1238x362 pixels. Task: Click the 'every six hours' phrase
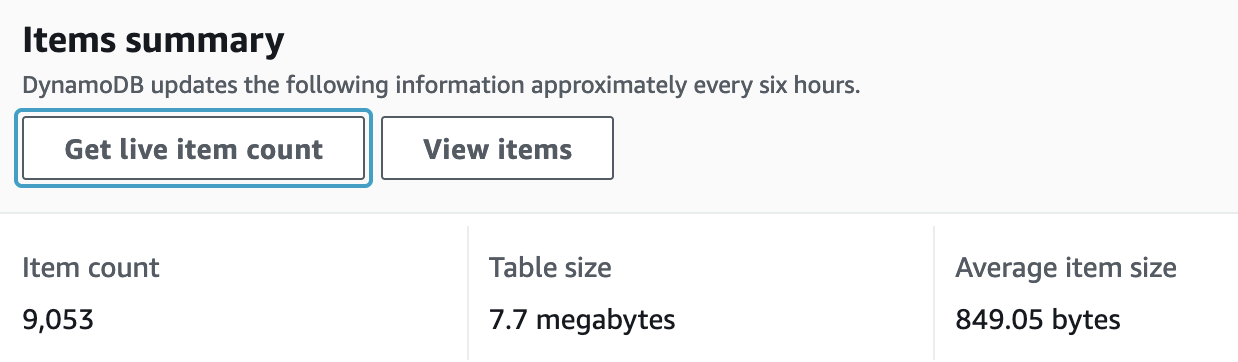pyautogui.click(x=775, y=85)
